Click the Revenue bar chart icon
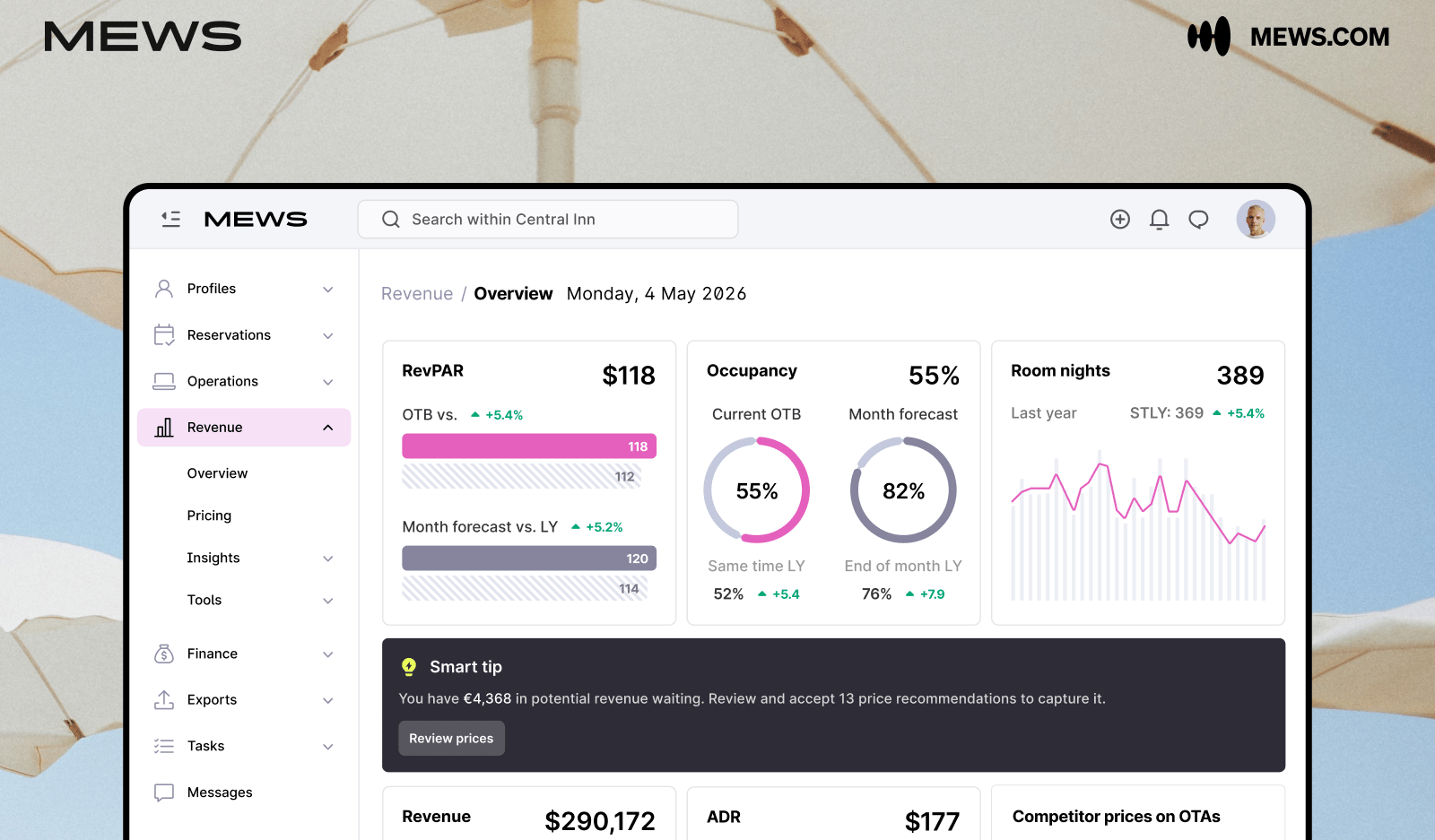Viewport: 1435px width, 840px height. pos(164,428)
